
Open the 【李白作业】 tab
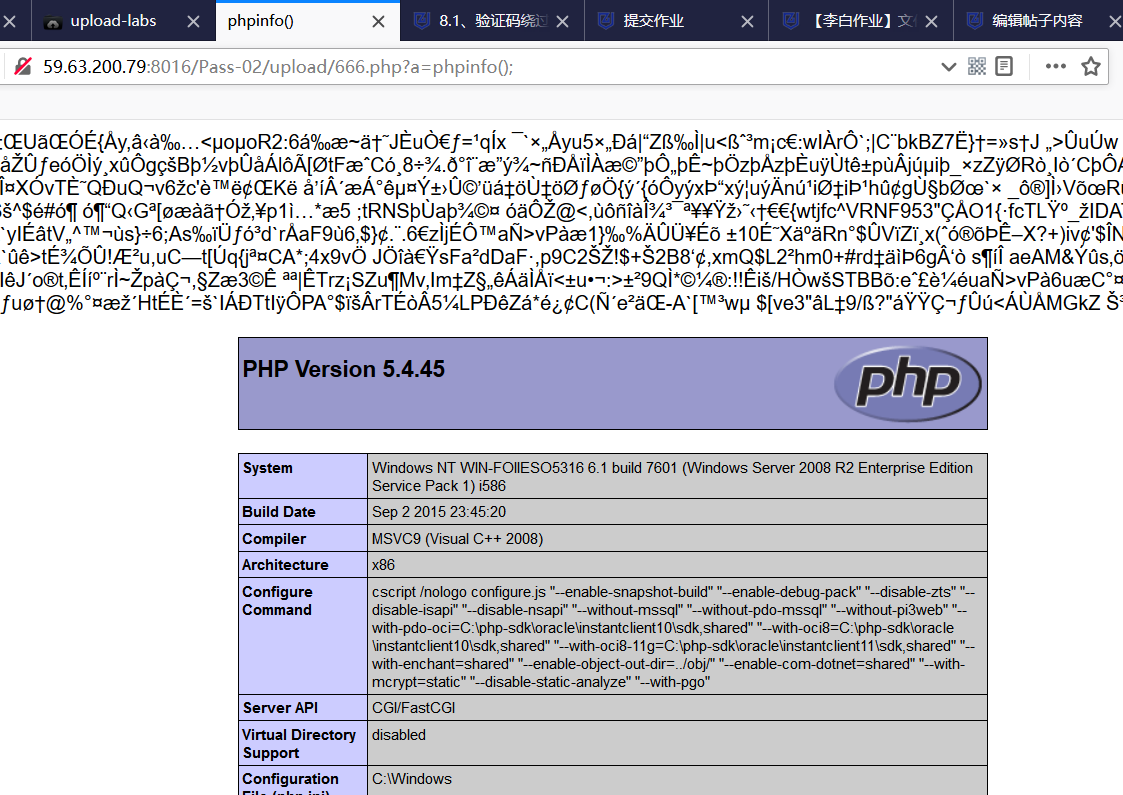[x=862, y=21]
